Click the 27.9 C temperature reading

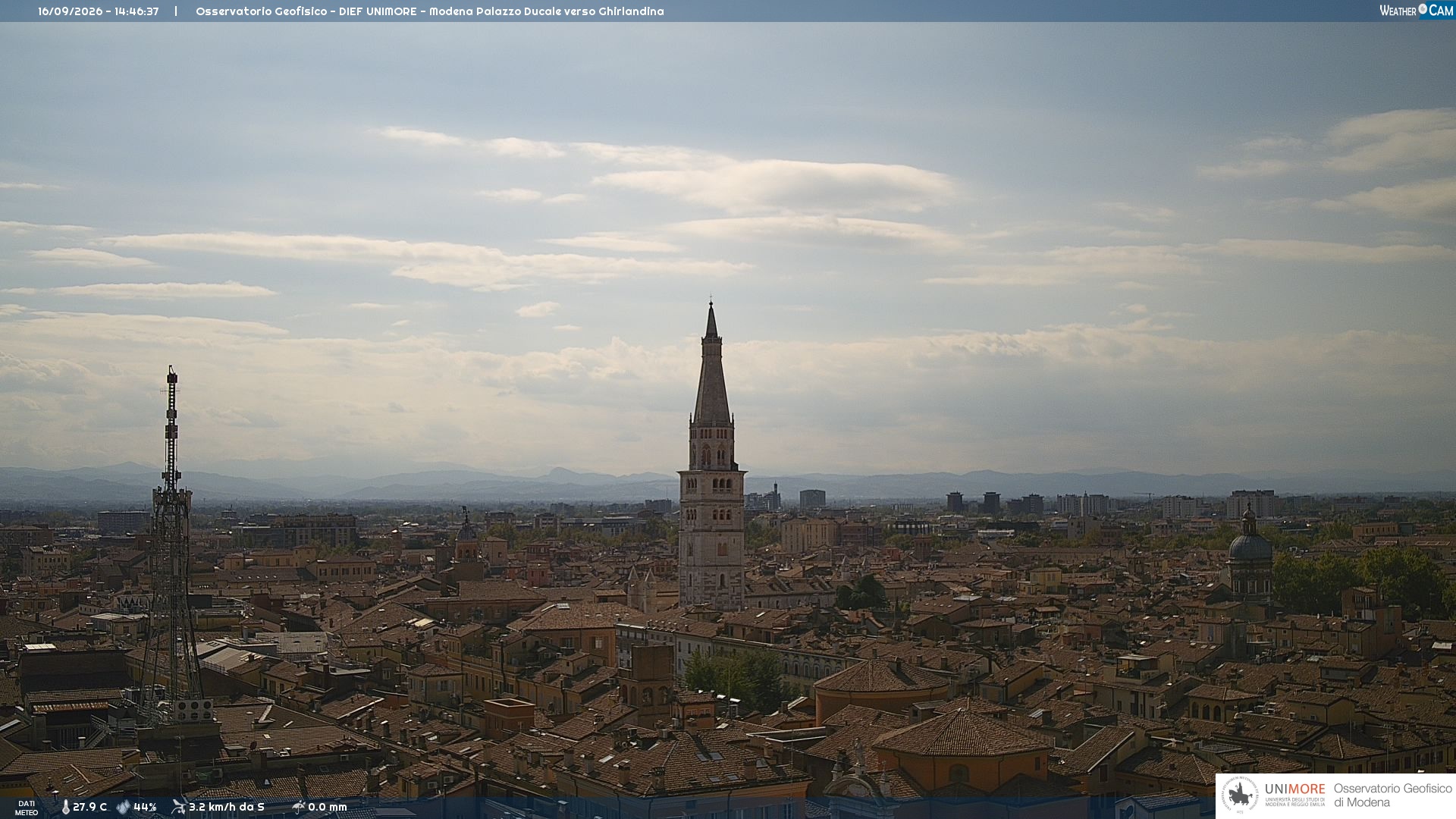(x=89, y=807)
